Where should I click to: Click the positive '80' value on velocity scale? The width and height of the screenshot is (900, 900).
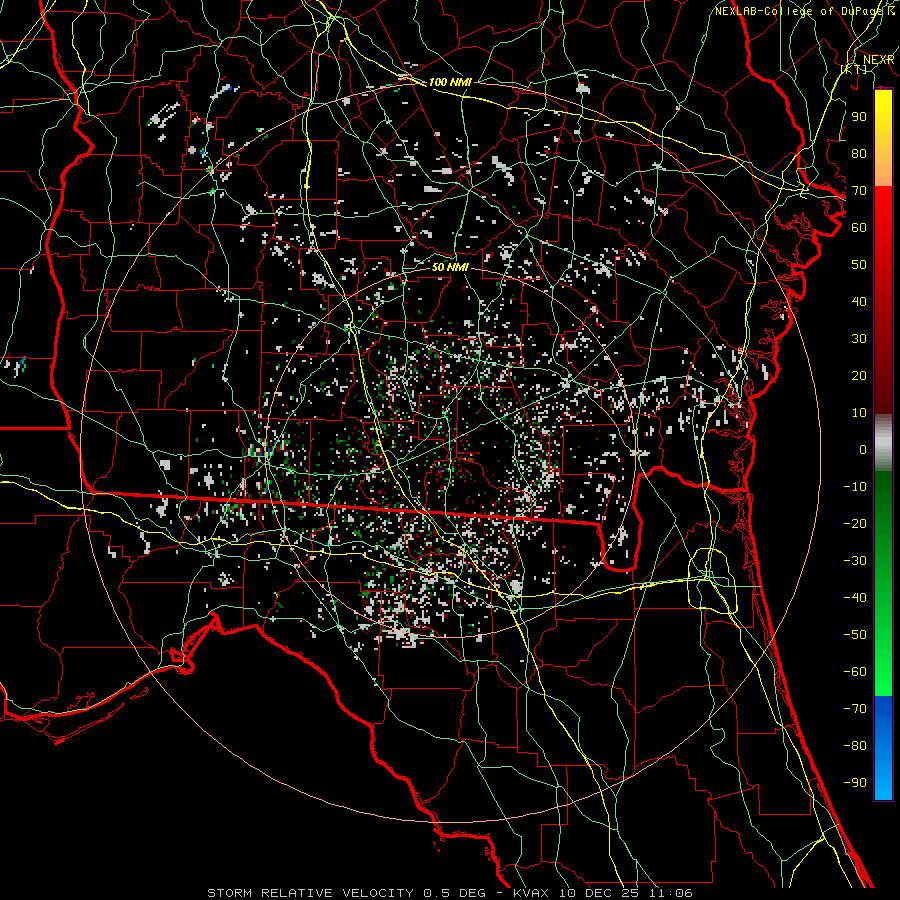pos(859,154)
